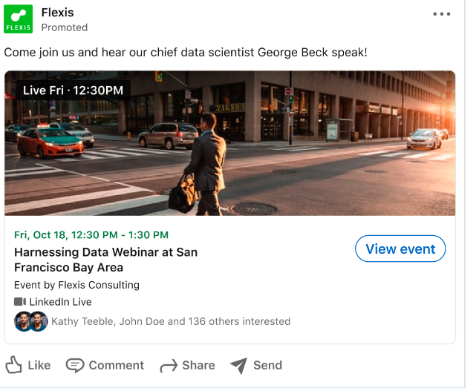This screenshot has height=391, width=466.
Task: Click the speech bubble Comment icon
Action: click(x=75, y=365)
